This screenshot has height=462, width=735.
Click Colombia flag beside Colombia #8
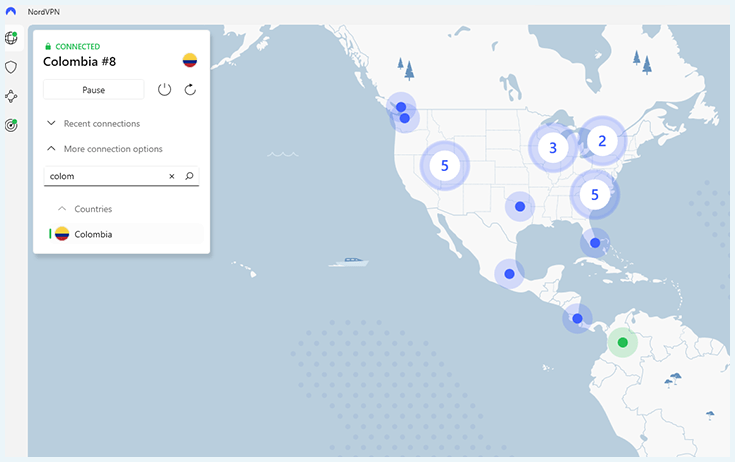tap(190, 60)
